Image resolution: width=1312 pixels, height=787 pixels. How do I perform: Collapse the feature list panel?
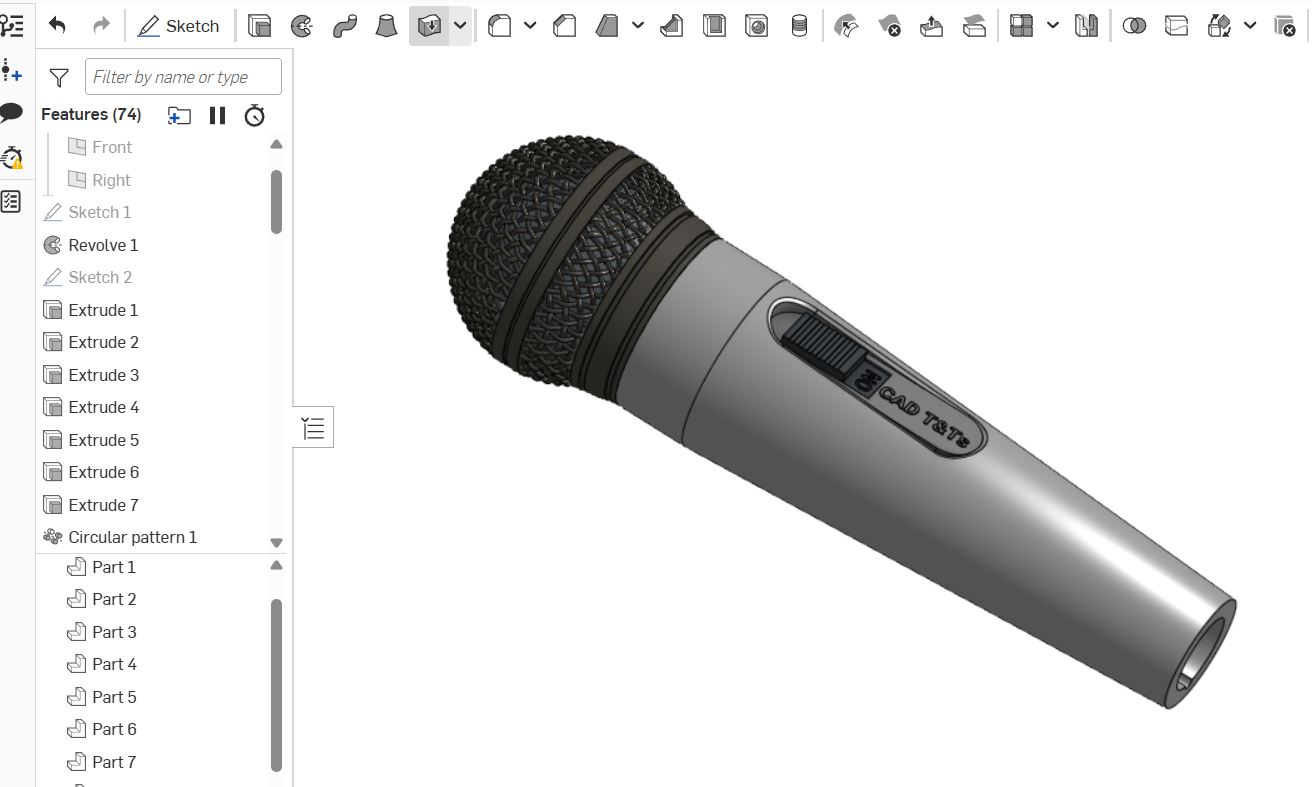click(312, 427)
